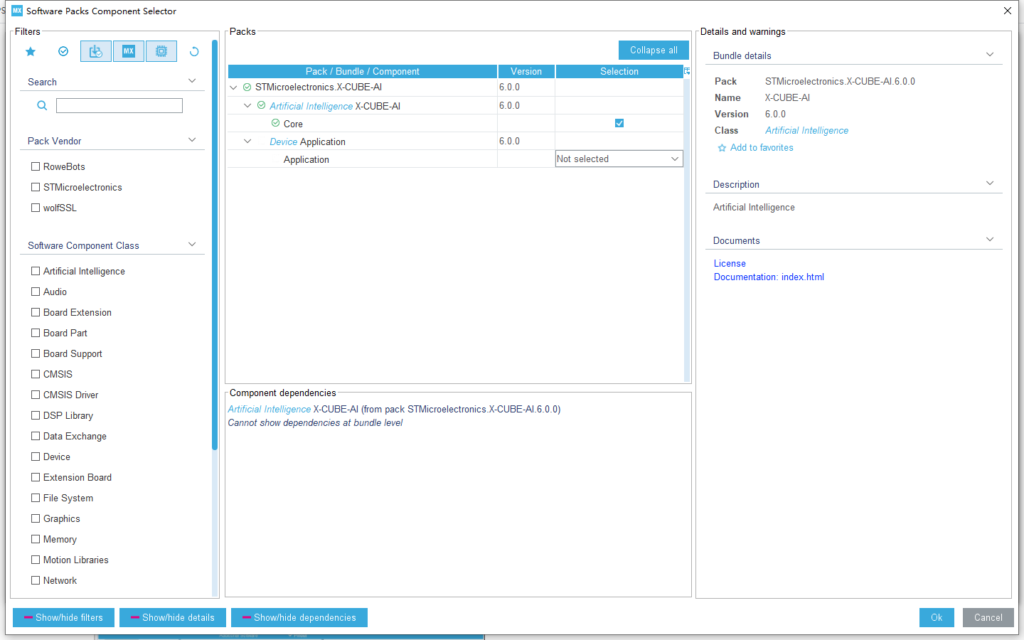Viewport: 1024px width, 640px height.
Task: Check the DSP Library class filter
Action: point(35,415)
